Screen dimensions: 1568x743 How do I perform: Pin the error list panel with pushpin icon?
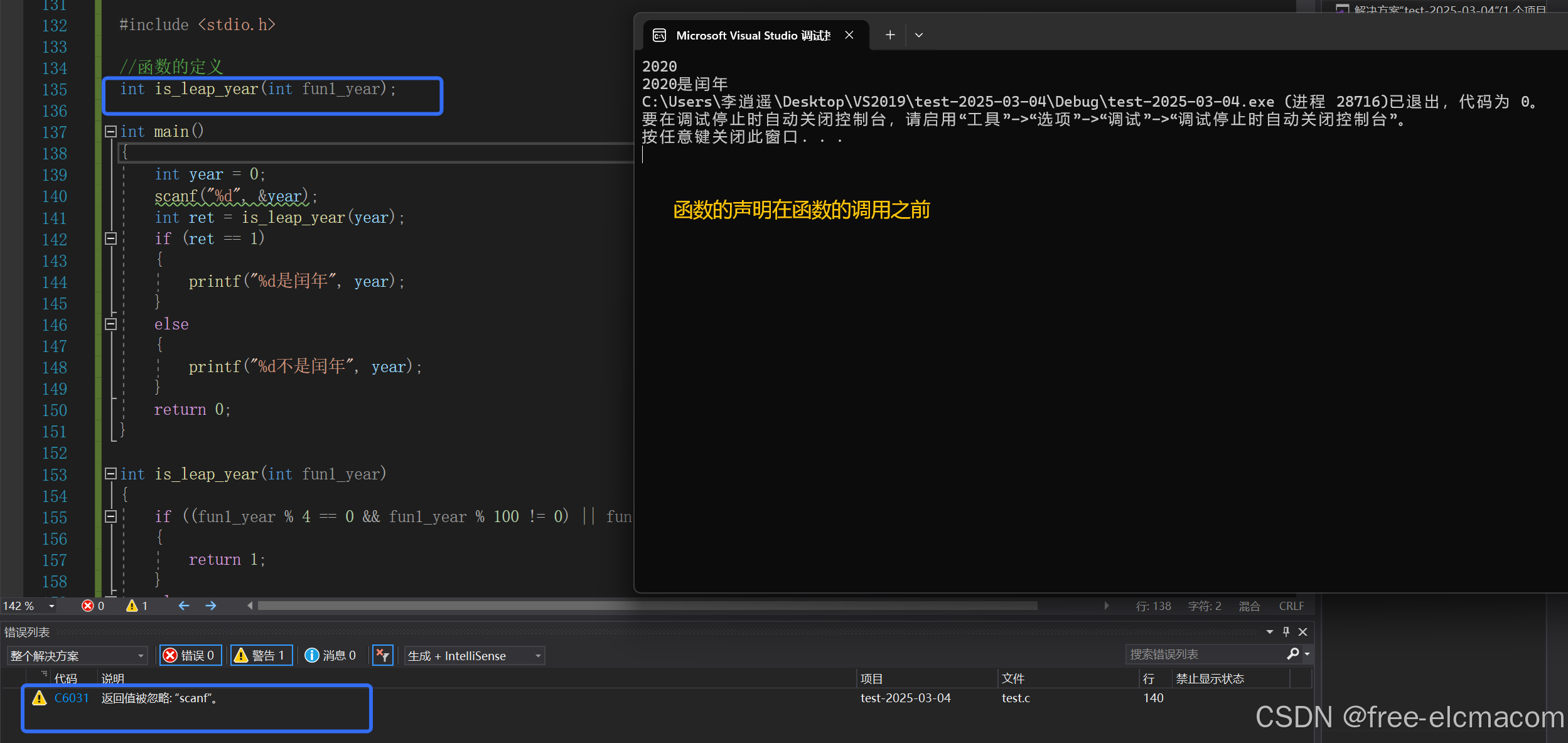pyautogui.click(x=1286, y=632)
